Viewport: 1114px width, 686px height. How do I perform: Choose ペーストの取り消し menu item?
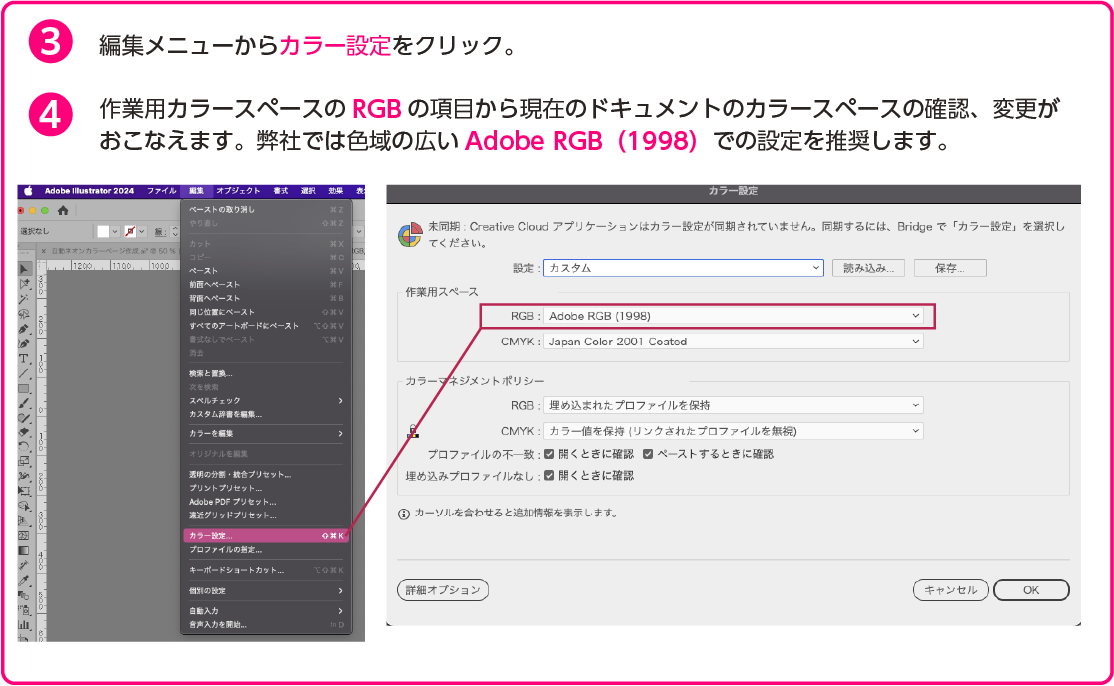pyautogui.click(x=266, y=209)
